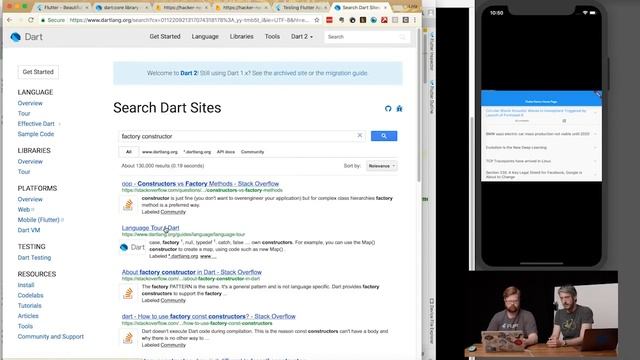
Task: Open the Sort by Relevance dropdown
Action: (382, 166)
